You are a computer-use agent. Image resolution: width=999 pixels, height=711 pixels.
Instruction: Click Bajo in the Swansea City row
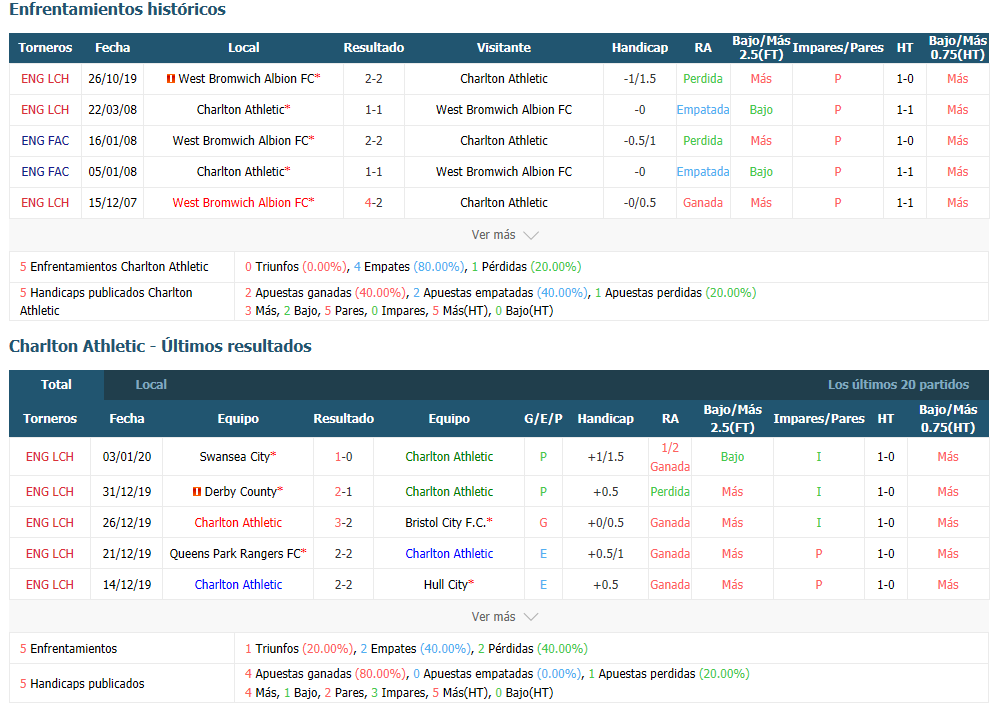[732, 457]
